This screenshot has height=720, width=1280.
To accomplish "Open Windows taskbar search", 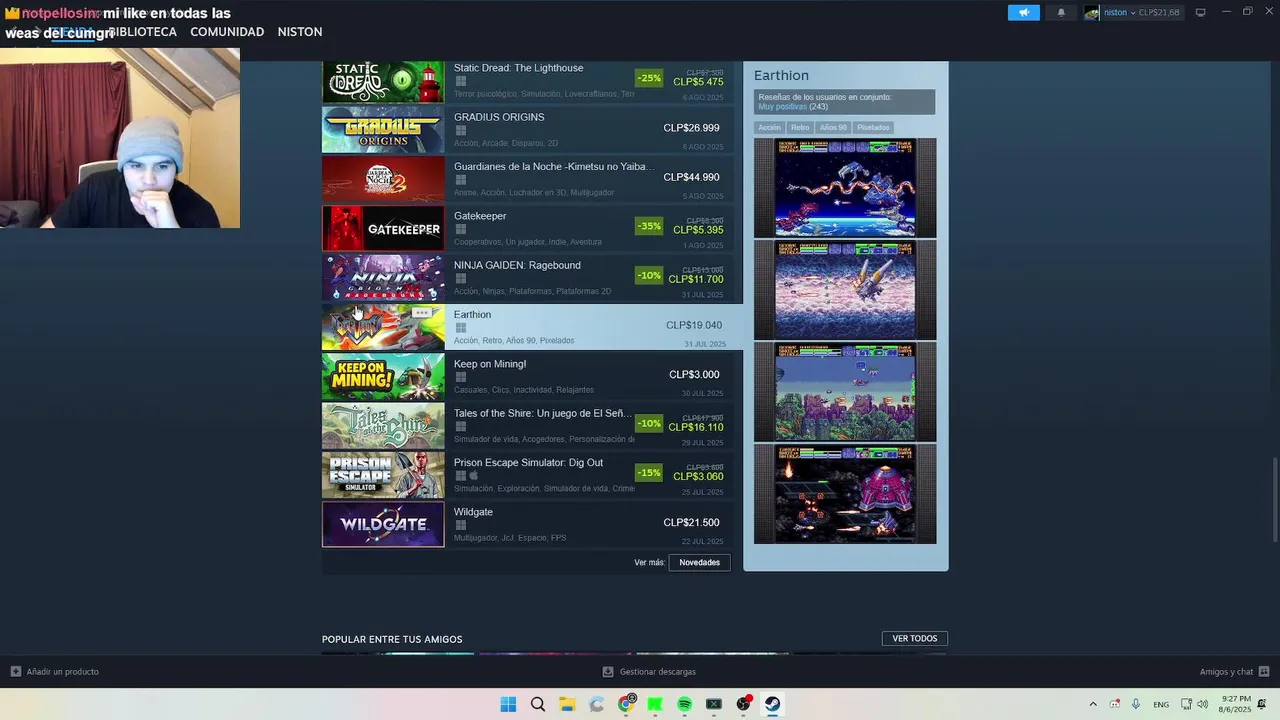I will pyautogui.click(x=538, y=704).
